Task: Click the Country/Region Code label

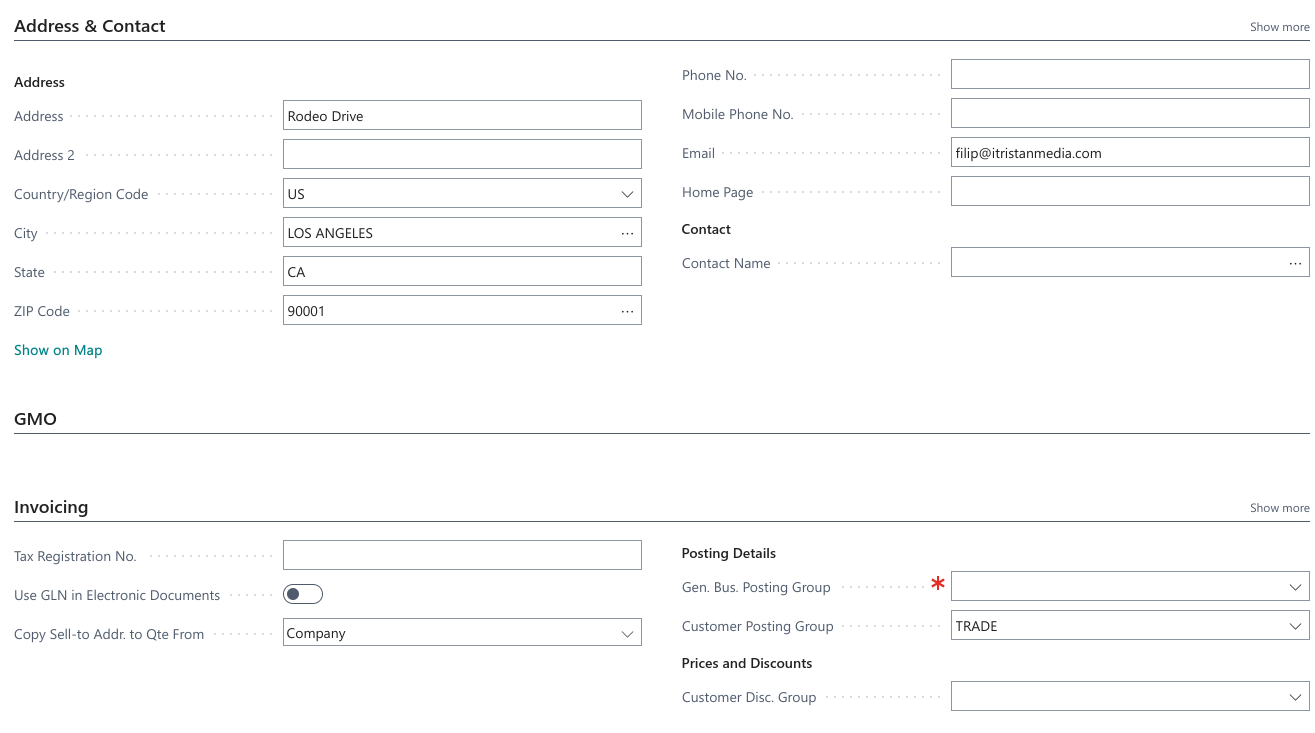Action: pyautogui.click(x=81, y=194)
